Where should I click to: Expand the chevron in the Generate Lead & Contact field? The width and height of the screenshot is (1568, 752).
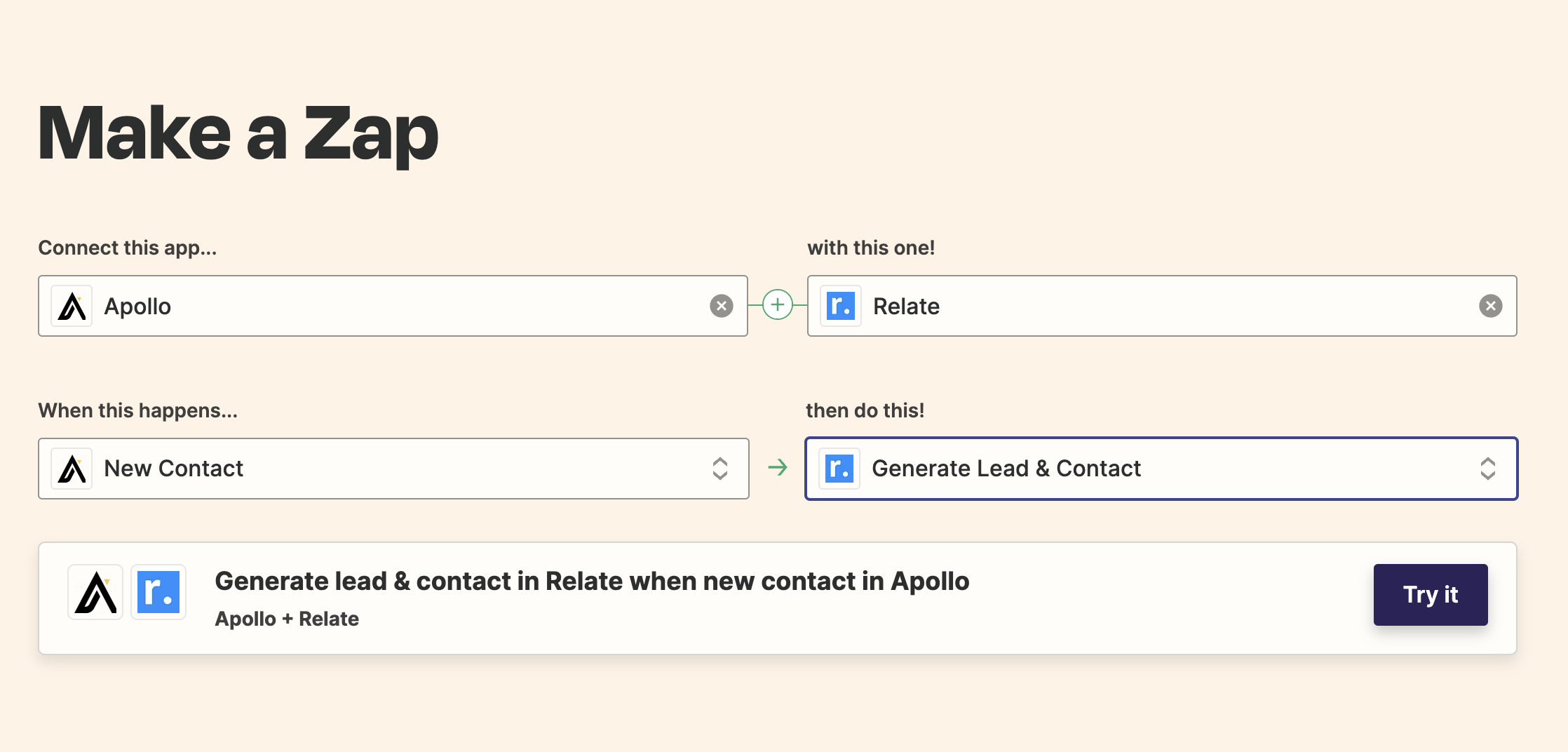(1487, 469)
